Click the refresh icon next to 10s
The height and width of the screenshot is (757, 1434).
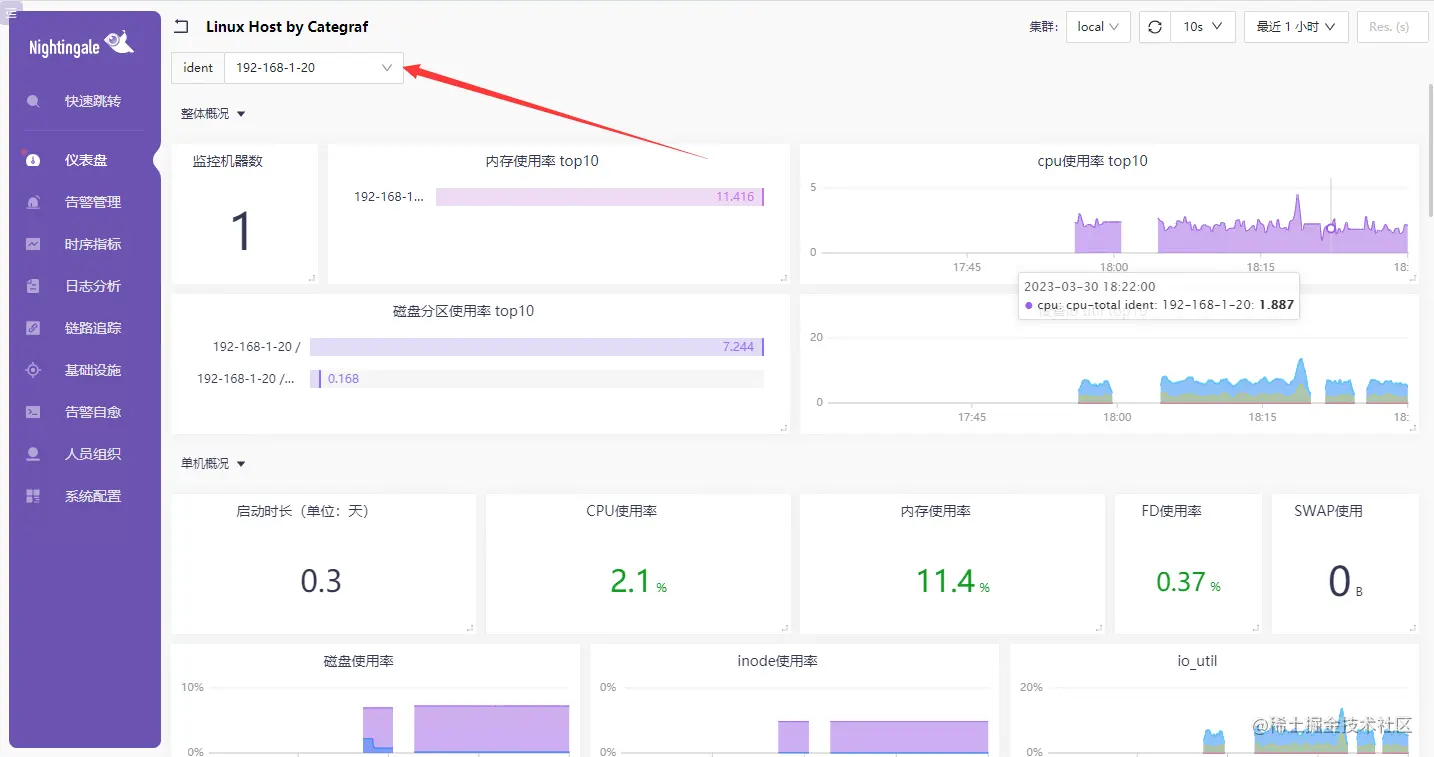[1155, 27]
